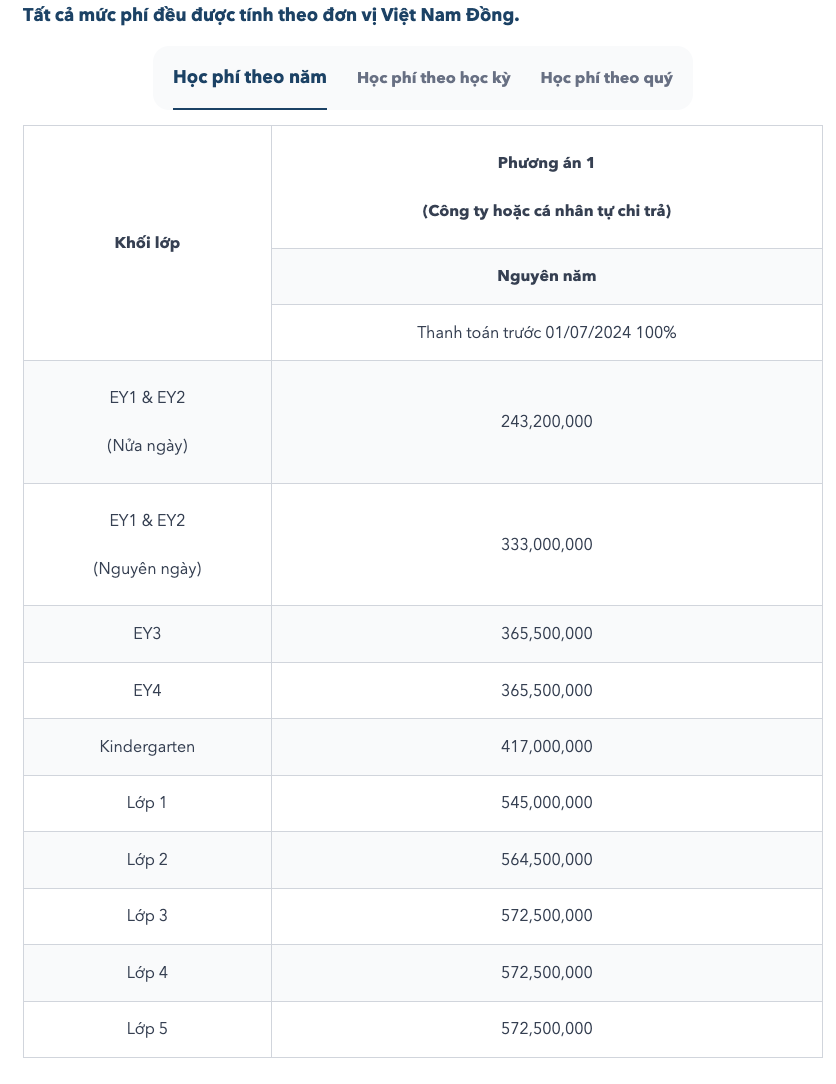Screen dimensions: 836x1084
Task: Click the 545,000,000 fee value
Action: click(x=546, y=803)
